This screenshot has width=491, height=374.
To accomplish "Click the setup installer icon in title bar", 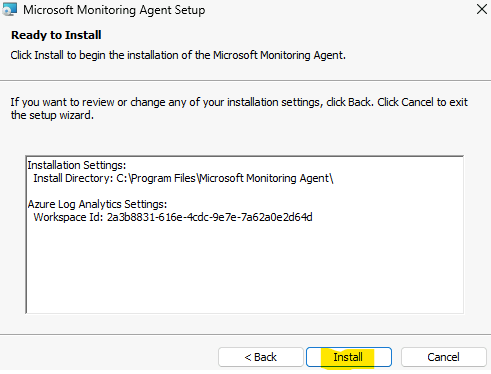I will 9,9.
